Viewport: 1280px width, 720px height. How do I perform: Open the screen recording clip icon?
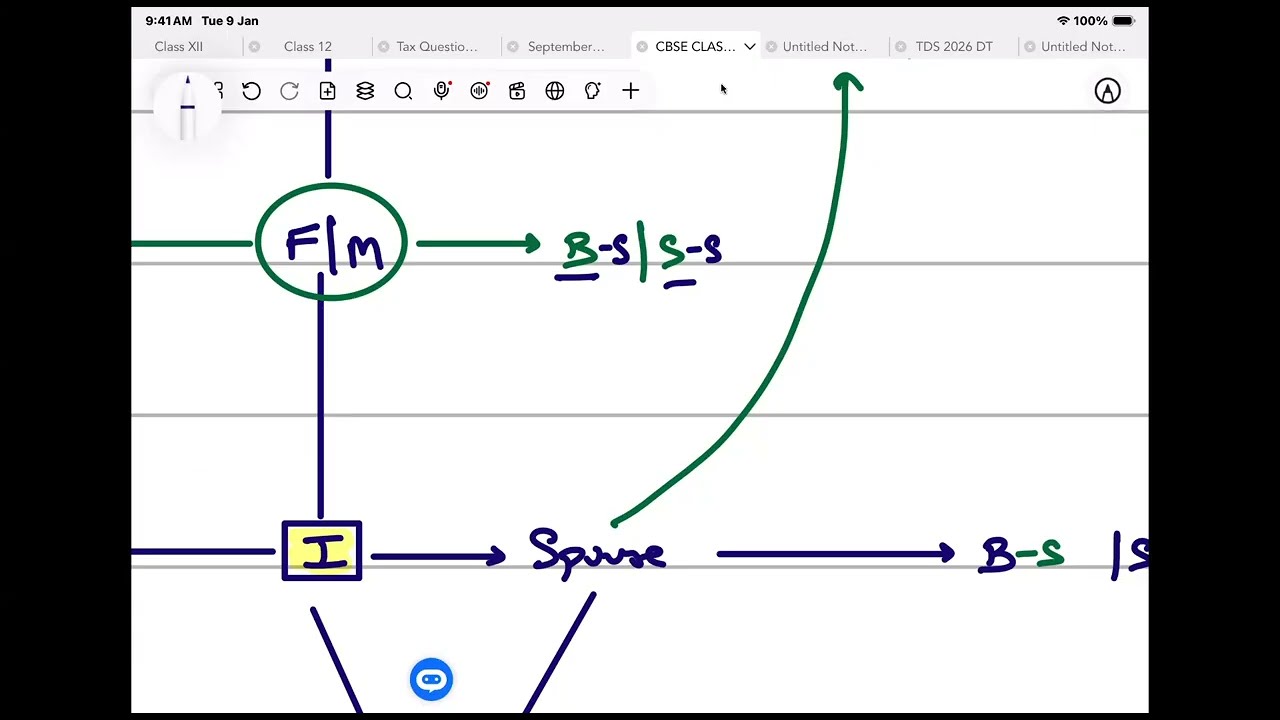(517, 91)
